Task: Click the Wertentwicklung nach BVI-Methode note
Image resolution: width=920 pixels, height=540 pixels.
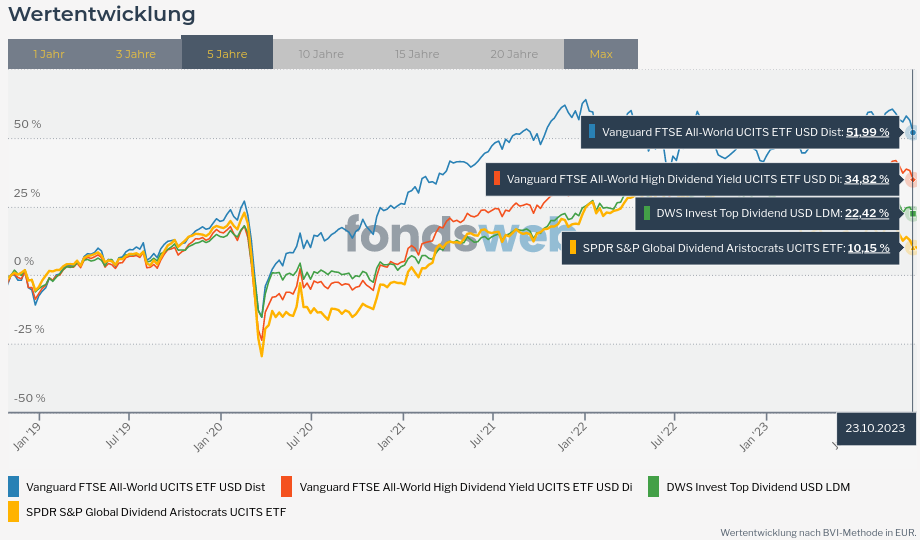Action: pos(818,532)
